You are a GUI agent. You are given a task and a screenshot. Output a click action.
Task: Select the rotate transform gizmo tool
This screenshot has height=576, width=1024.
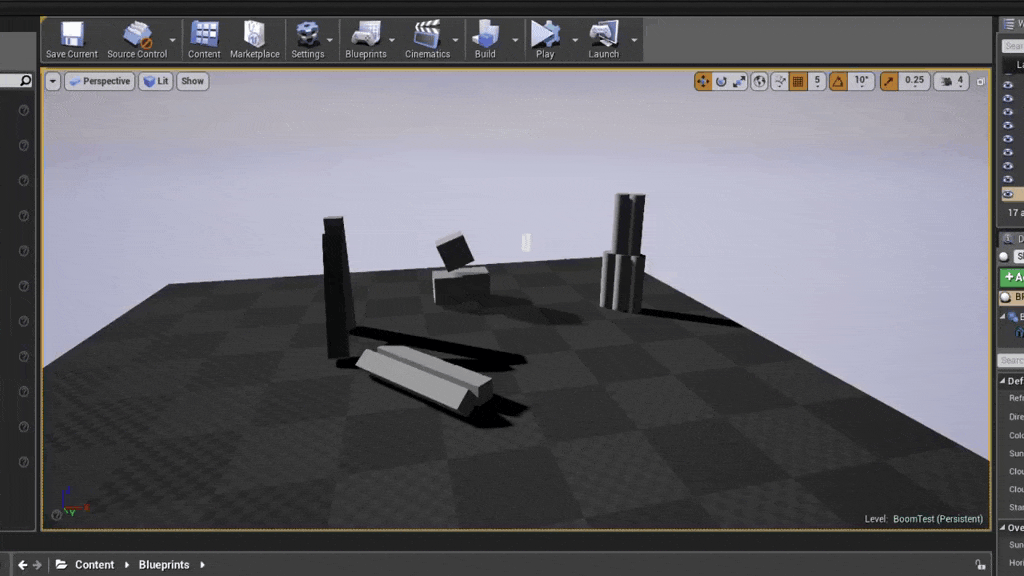pos(721,81)
